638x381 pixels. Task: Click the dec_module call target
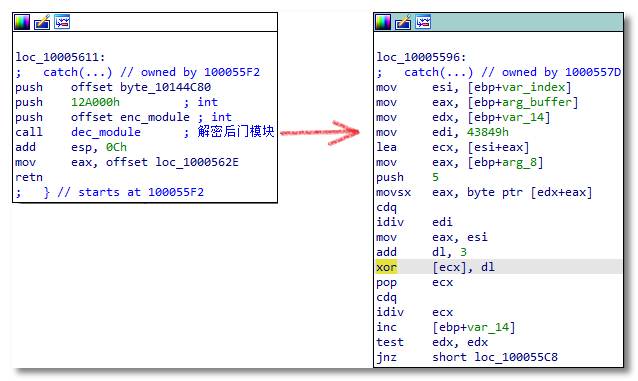pos(106,132)
